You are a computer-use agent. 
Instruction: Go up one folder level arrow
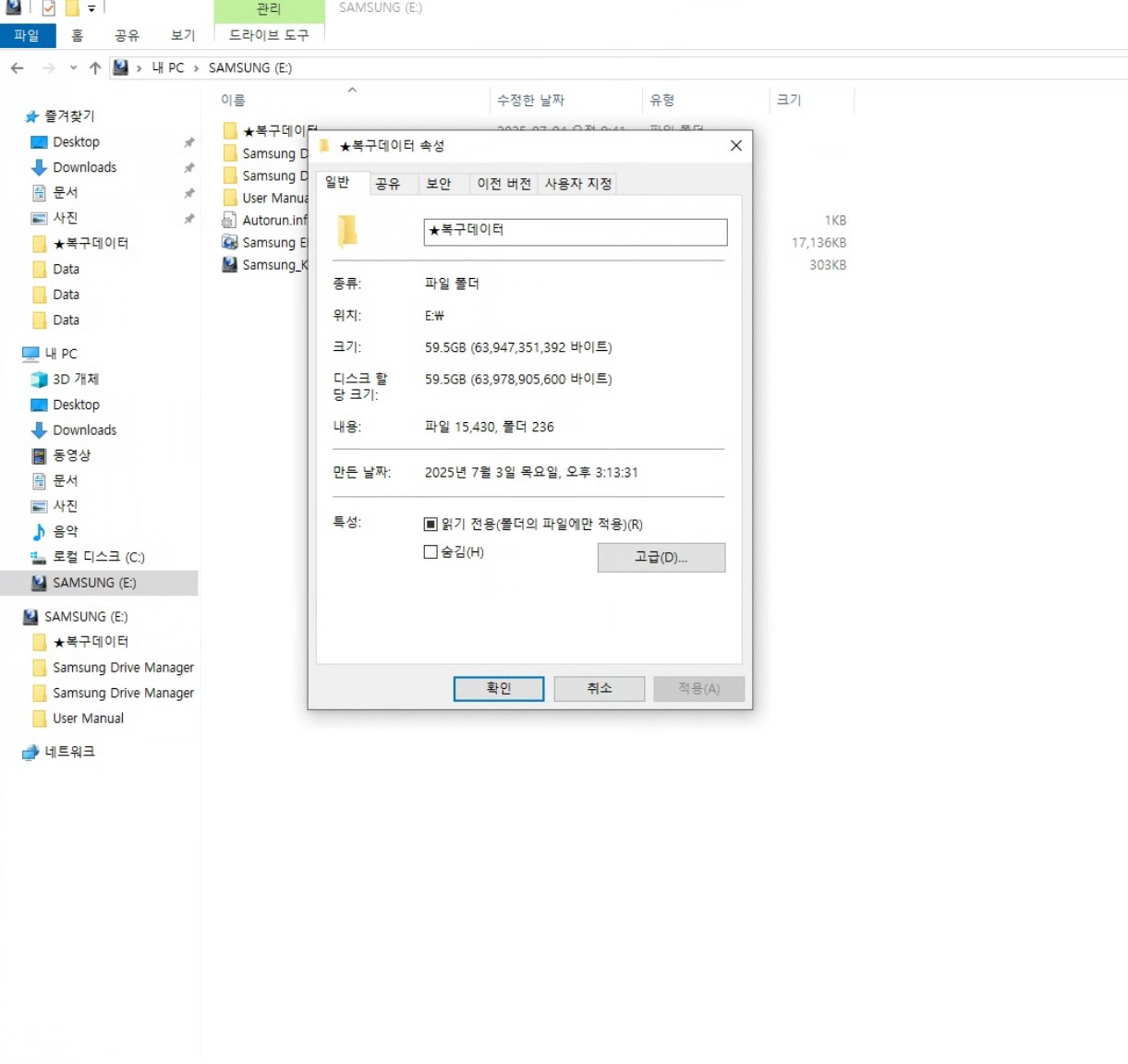(95, 67)
